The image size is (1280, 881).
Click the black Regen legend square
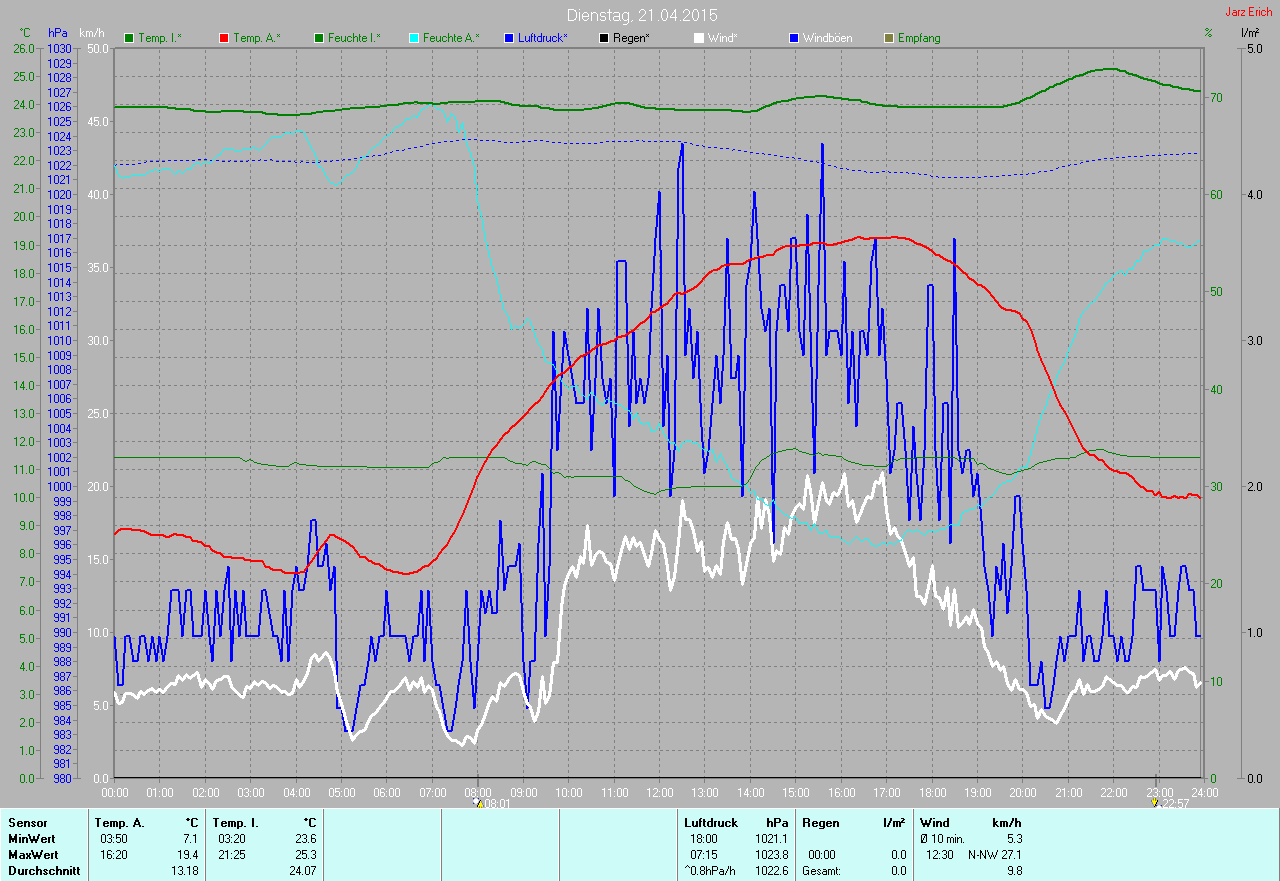click(x=604, y=38)
